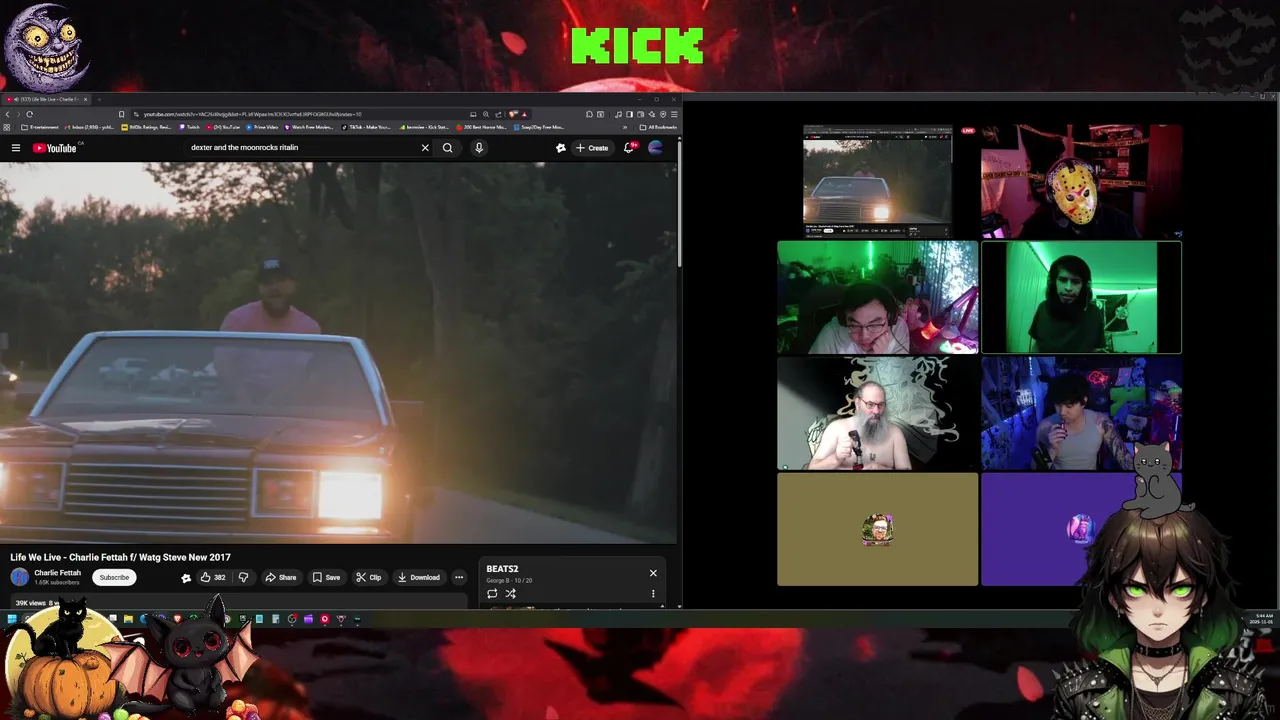Toggle shuffle in BEATS2 playlist panel
Image resolution: width=1280 pixels, height=720 pixels.
pos(510,594)
